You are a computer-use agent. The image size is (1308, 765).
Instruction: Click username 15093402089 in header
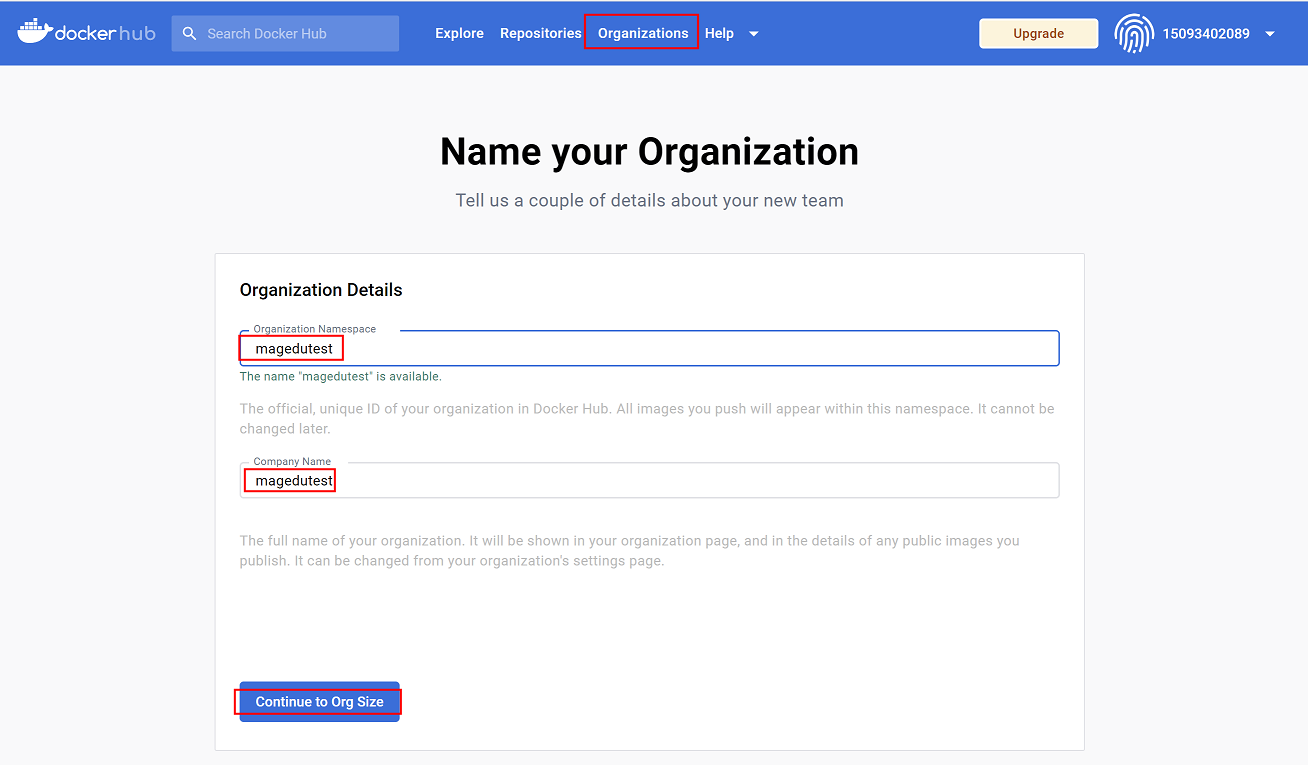point(1205,33)
